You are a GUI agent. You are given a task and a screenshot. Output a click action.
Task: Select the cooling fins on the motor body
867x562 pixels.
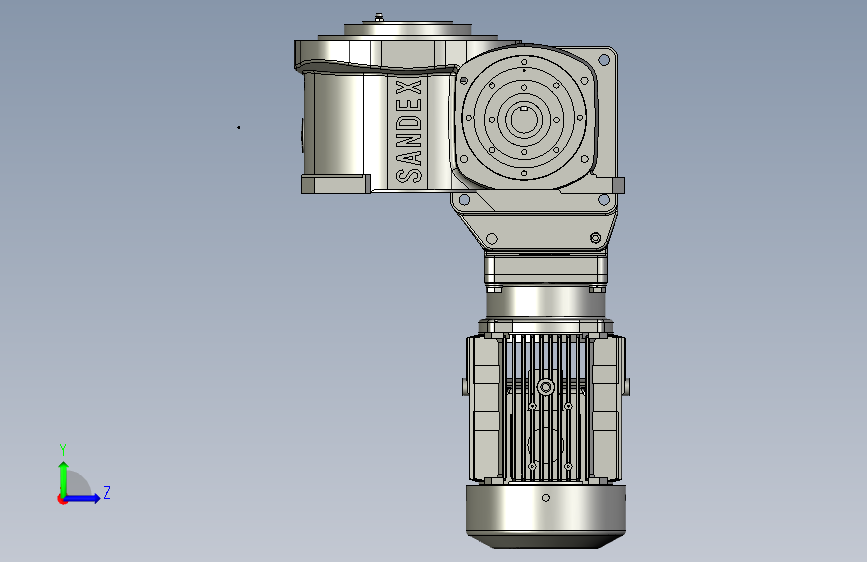coord(545,407)
